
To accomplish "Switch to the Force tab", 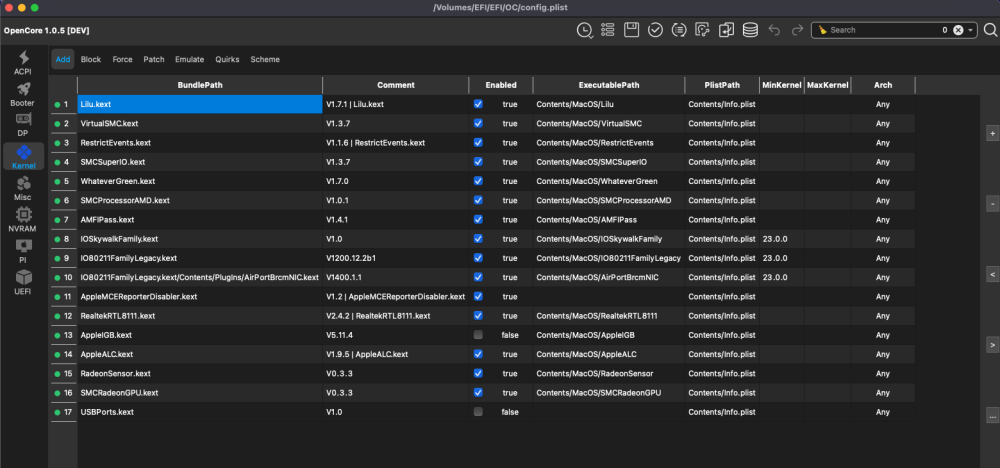I will point(122,59).
